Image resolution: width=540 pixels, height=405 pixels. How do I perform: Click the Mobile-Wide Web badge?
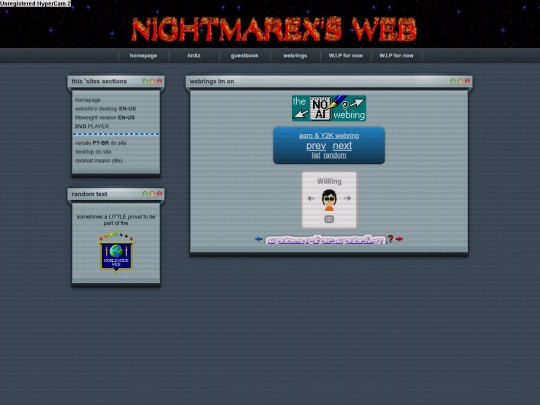pyautogui.click(x=116, y=253)
